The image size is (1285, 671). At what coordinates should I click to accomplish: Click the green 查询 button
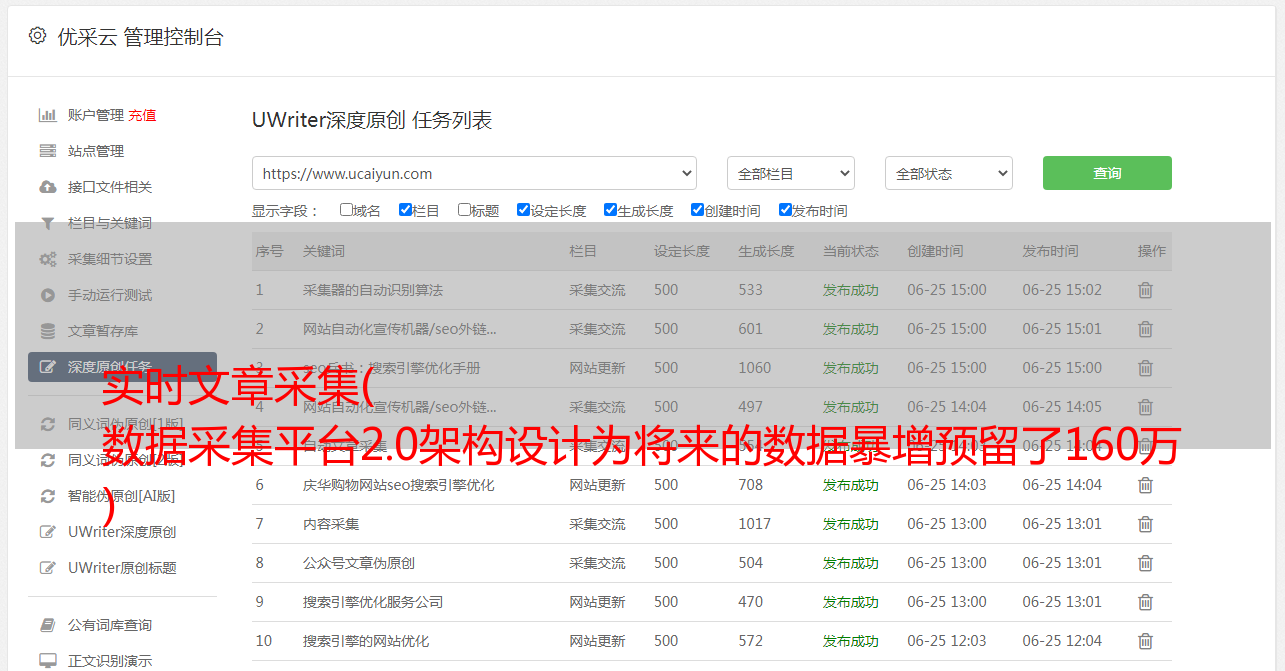pyautogui.click(x=1106, y=173)
